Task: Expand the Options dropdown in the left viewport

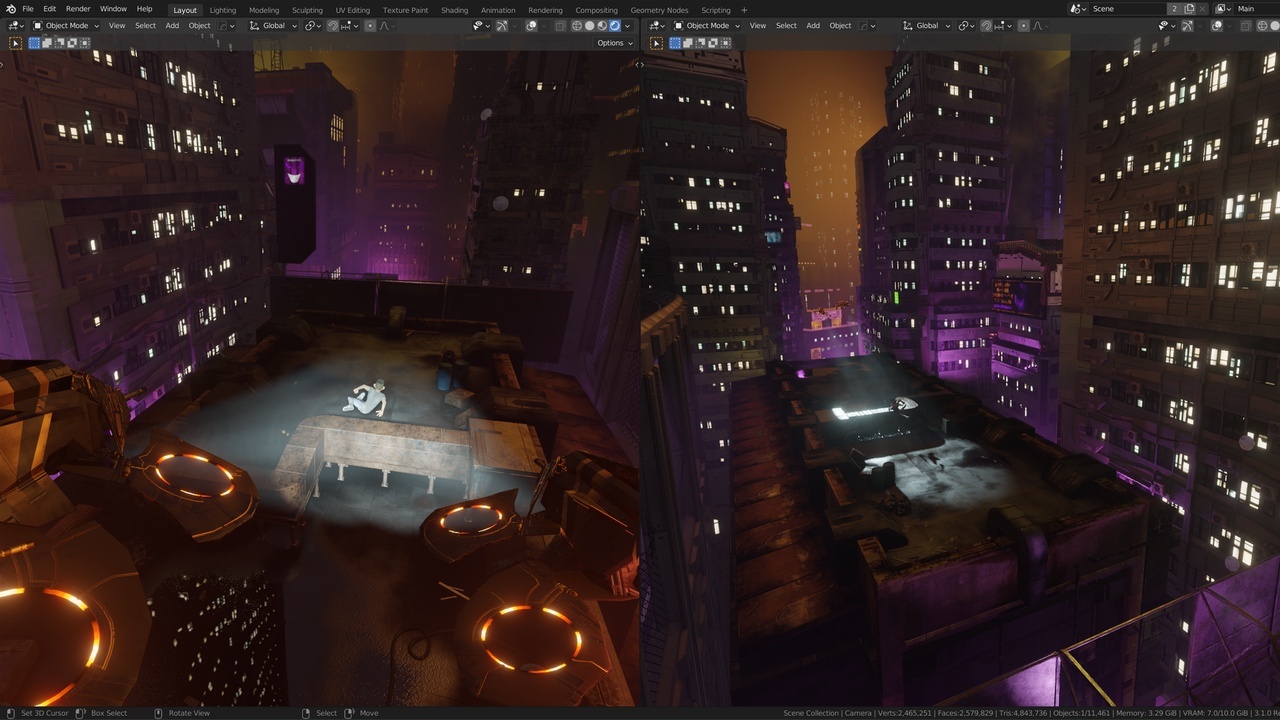Action: tap(614, 43)
